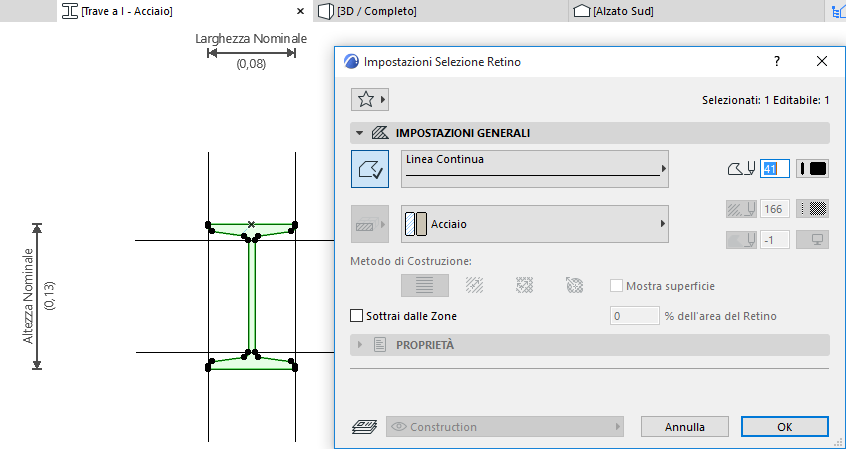Open the fill foreground pen color swatch
The height and width of the screenshot is (449, 846).
pyautogui.click(x=813, y=209)
